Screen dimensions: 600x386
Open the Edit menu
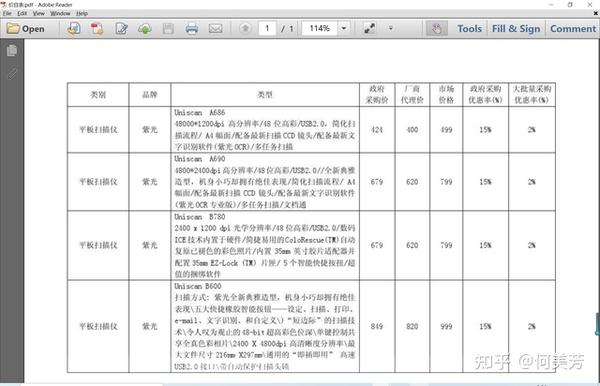(x=22, y=13)
